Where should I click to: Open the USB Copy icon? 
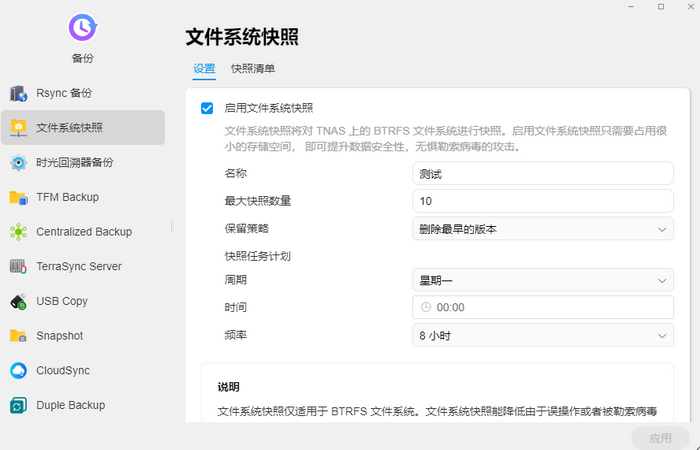click(18, 301)
